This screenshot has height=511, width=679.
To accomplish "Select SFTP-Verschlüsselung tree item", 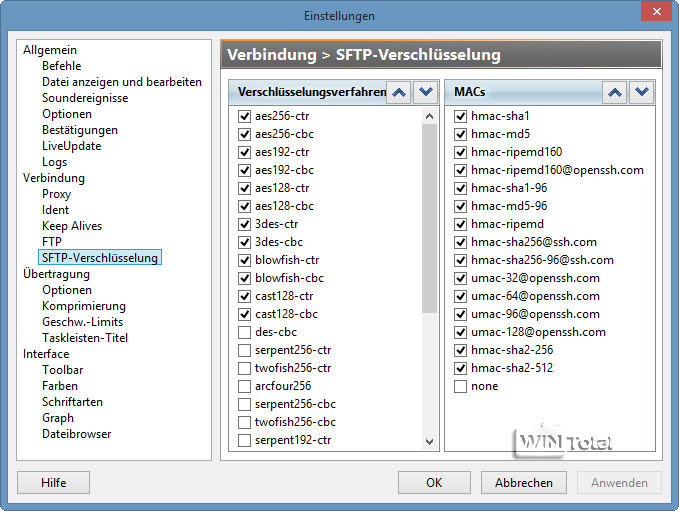I will tap(100, 258).
